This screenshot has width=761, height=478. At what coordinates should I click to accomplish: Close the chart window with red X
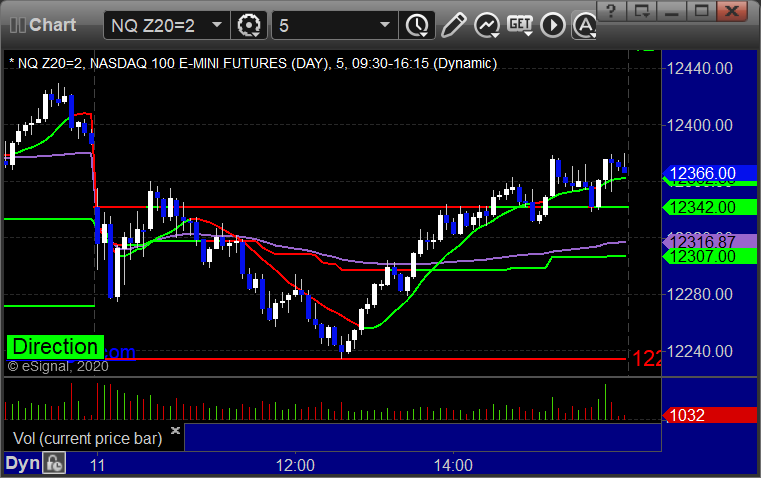[x=732, y=11]
